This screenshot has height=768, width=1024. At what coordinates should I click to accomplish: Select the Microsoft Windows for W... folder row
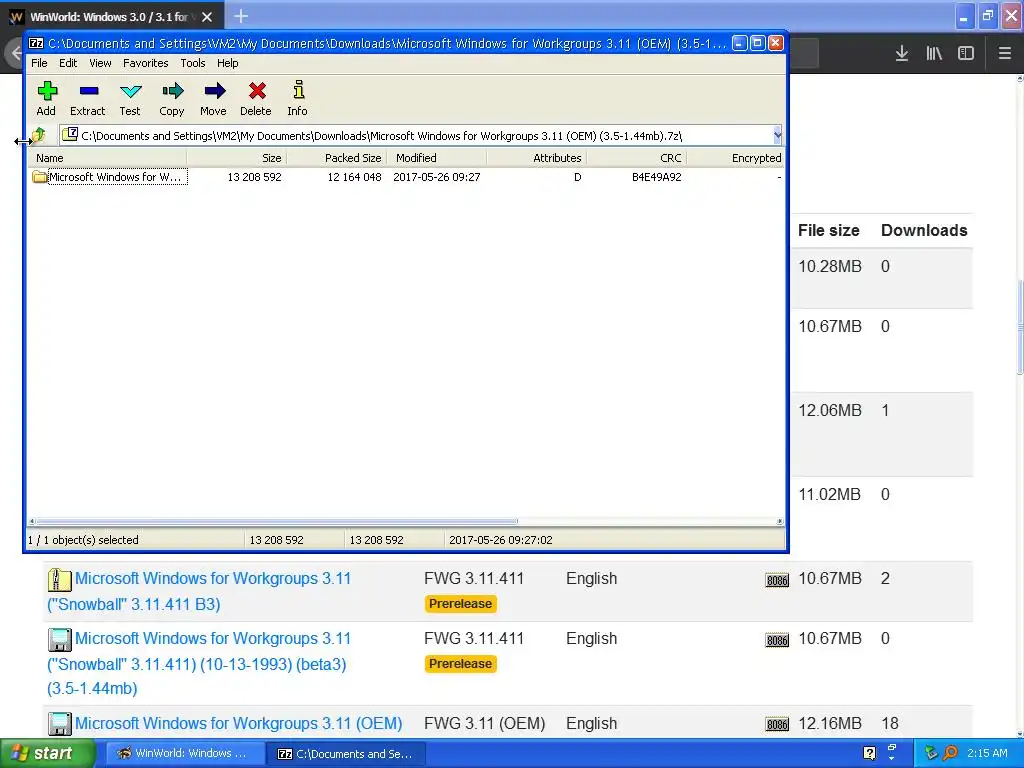point(406,177)
